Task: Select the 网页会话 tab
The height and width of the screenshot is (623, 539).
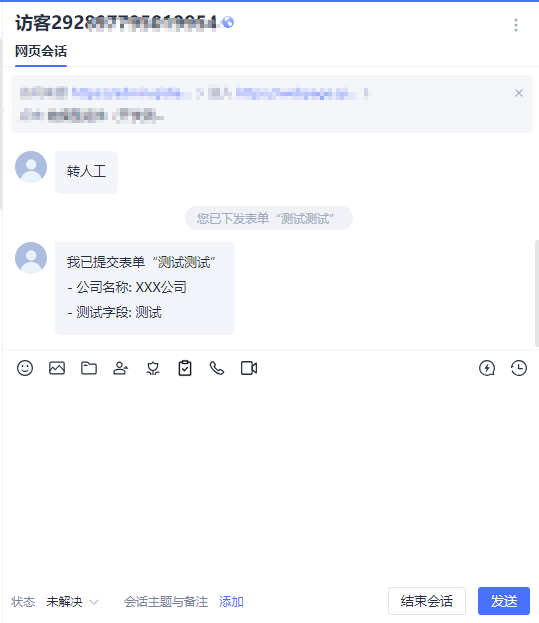Action: click(41, 51)
